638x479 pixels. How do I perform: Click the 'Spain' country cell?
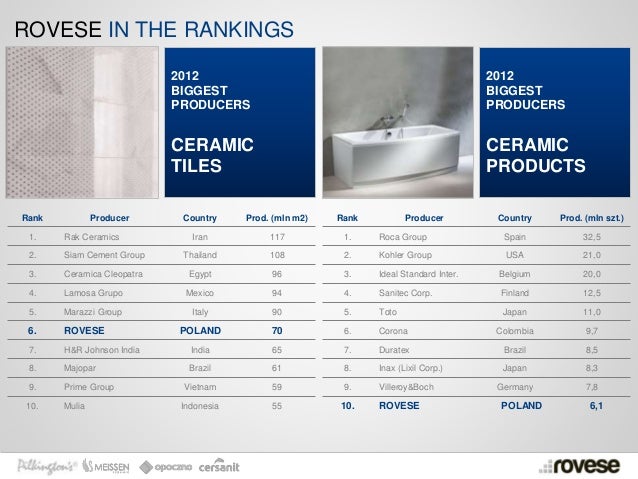[515, 237]
